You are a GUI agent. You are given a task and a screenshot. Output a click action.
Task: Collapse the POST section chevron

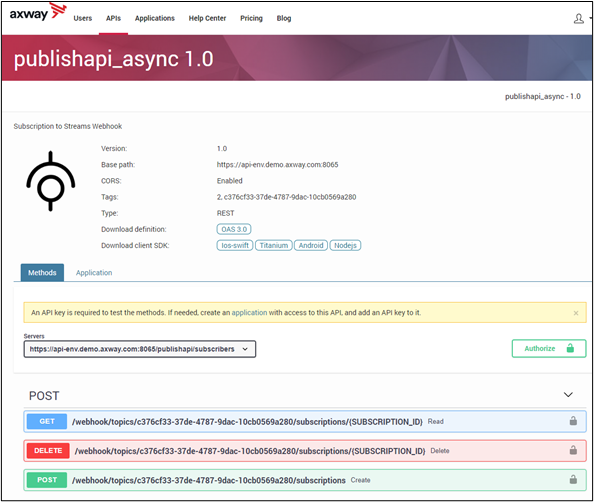pos(568,395)
